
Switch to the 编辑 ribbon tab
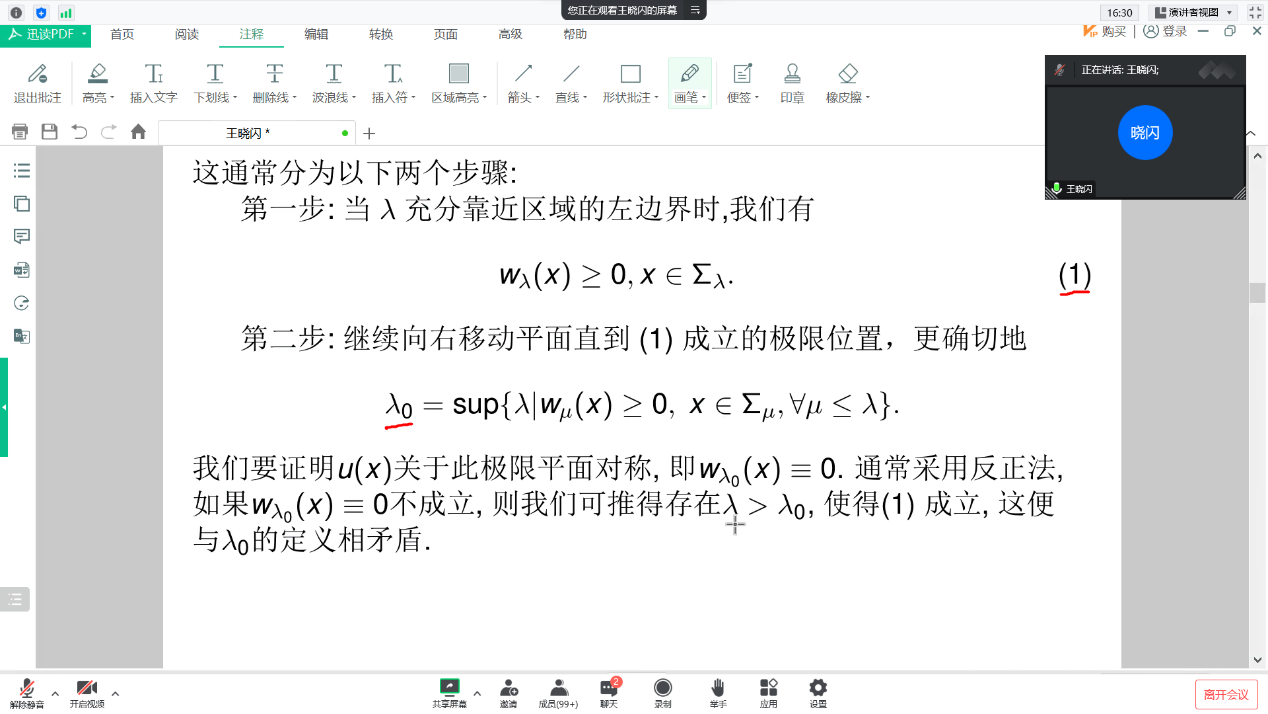pos(316,34)
